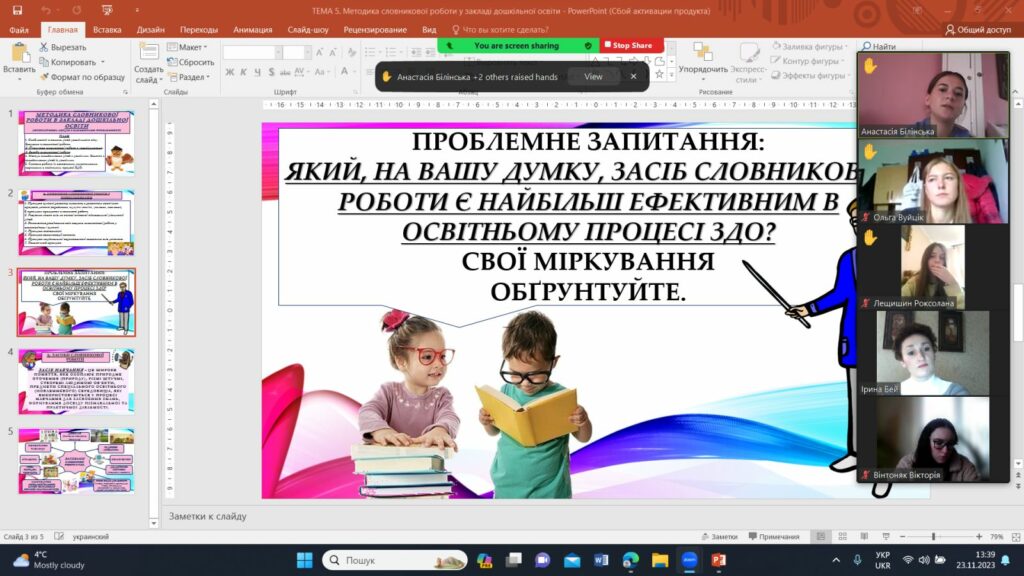The image size is (1024, 576).
Task: Toggle italic (К) formatting
Action: (x=244, y=72)
